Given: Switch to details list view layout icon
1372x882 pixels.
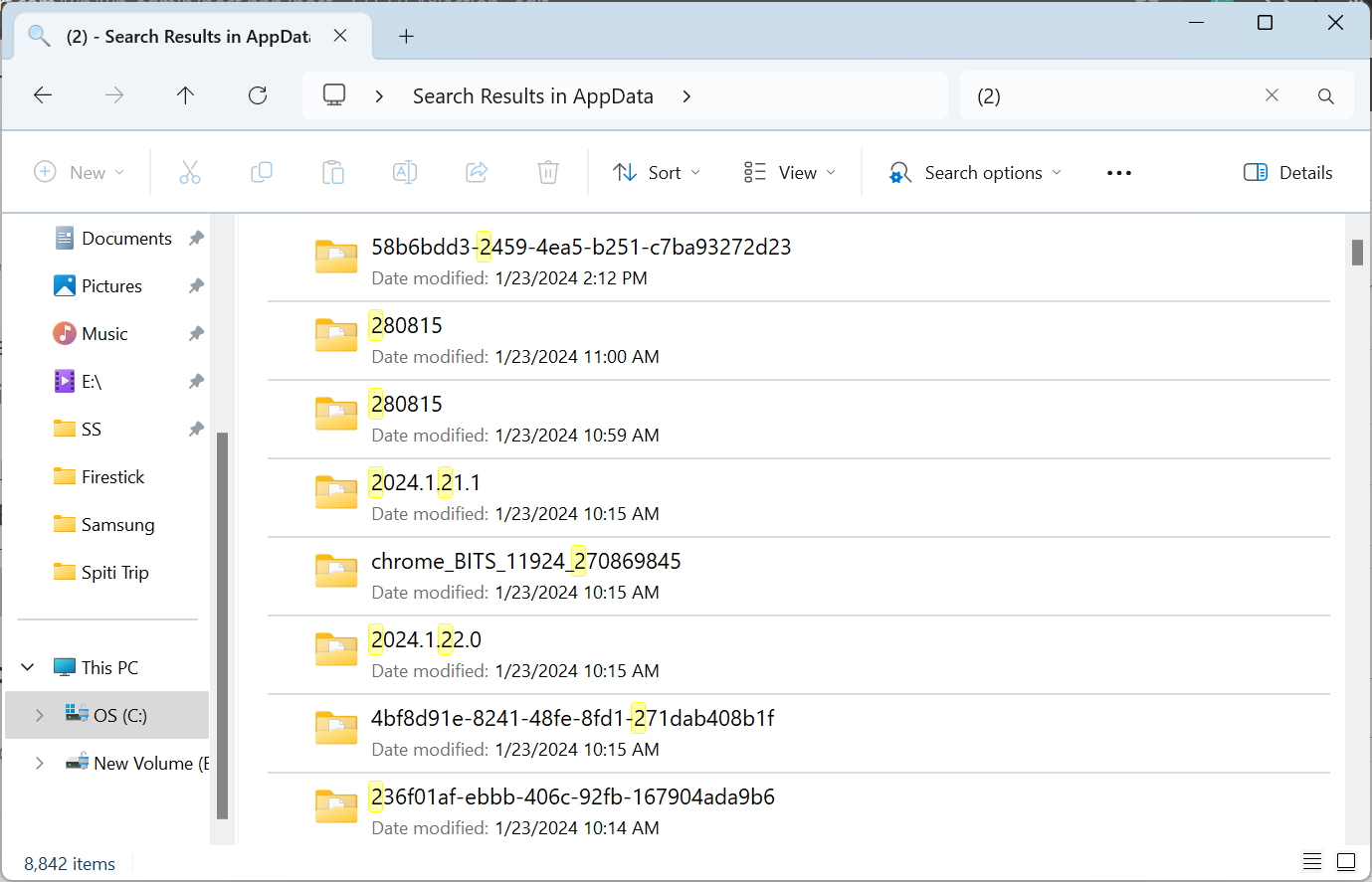Looking at the screenshot, I should [1312, 861].
